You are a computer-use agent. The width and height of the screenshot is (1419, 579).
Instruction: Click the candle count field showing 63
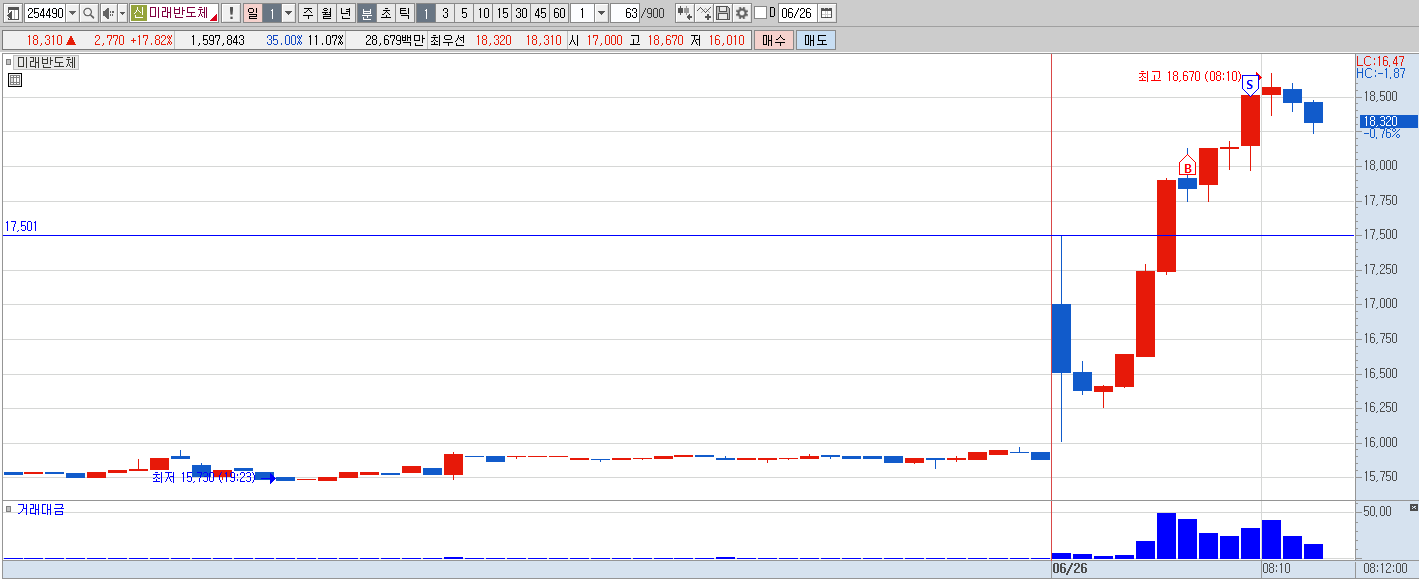click(625, 13)
